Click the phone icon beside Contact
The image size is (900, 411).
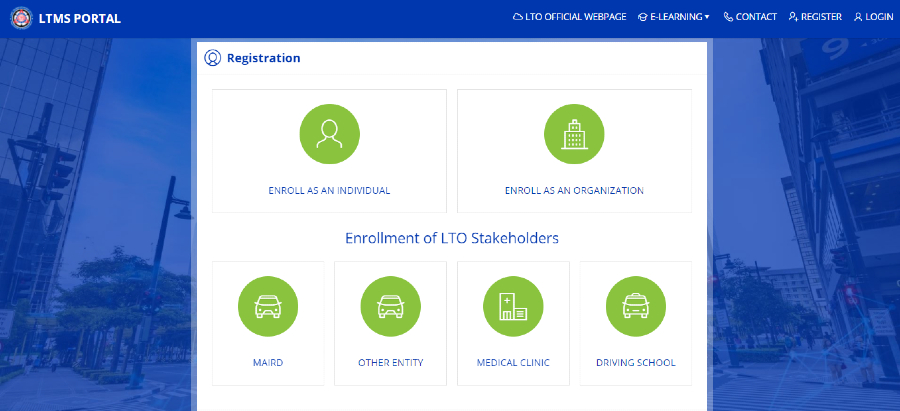[728, 17]
